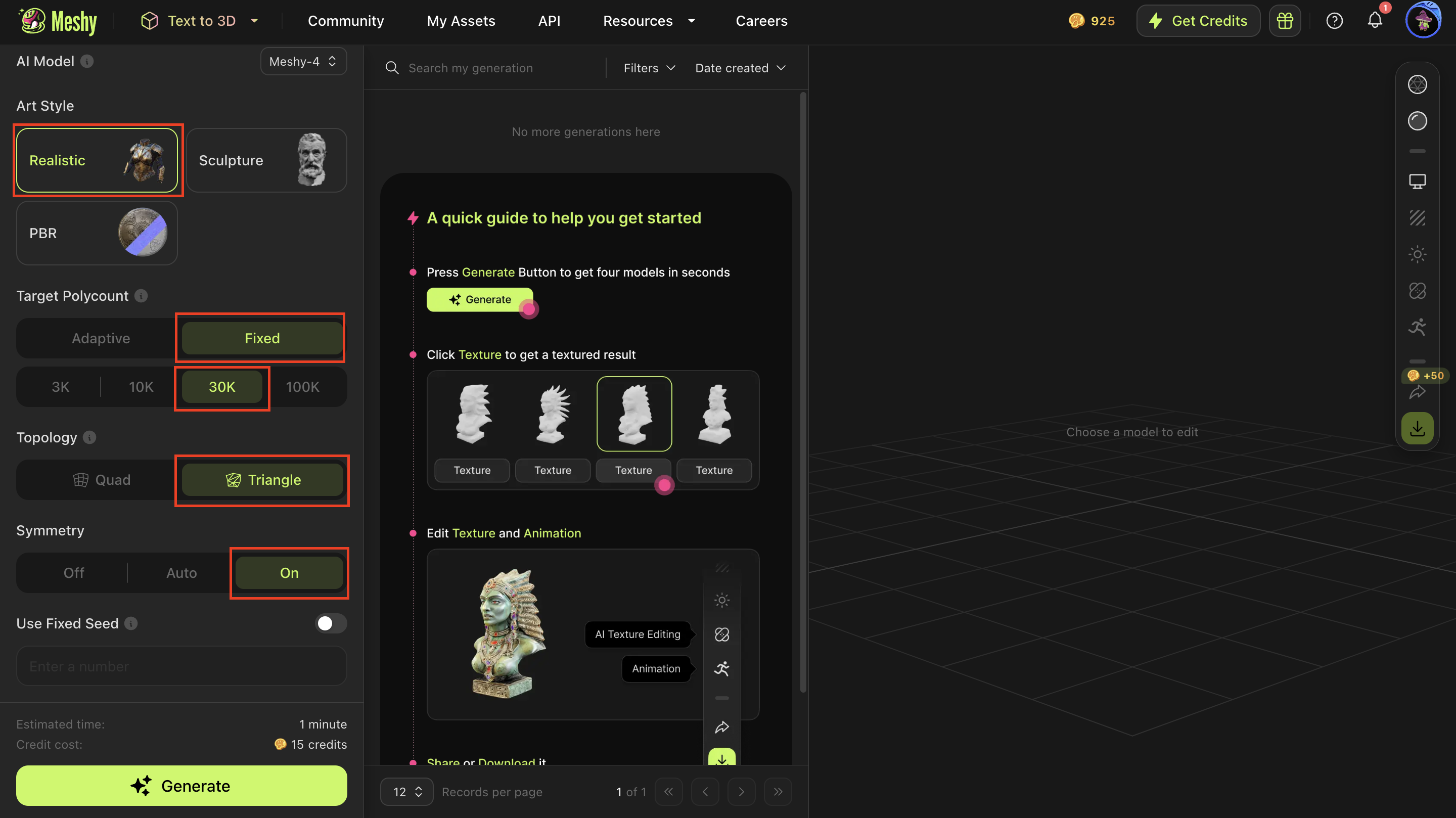1456x818 pixels.
Task: Open the lighting settings in the right sidebar
Action: [x=1418, y=254]
